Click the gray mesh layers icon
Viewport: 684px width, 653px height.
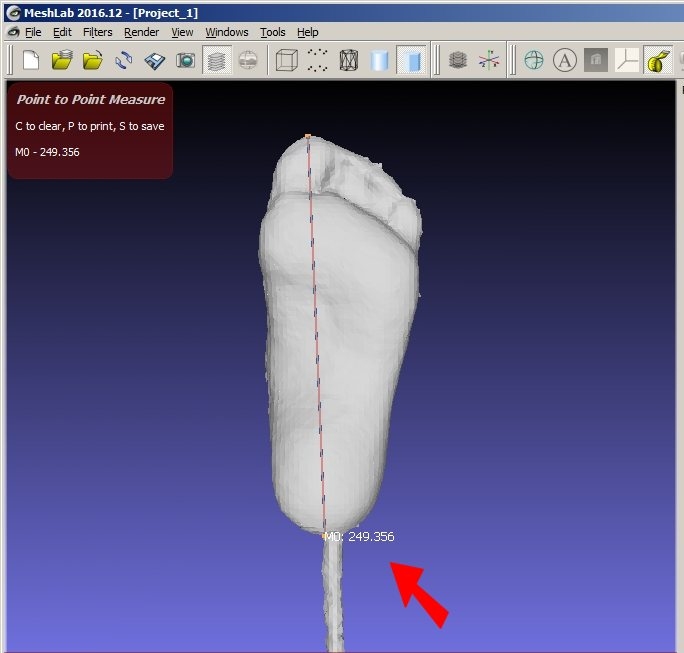(x=458, y=60)
